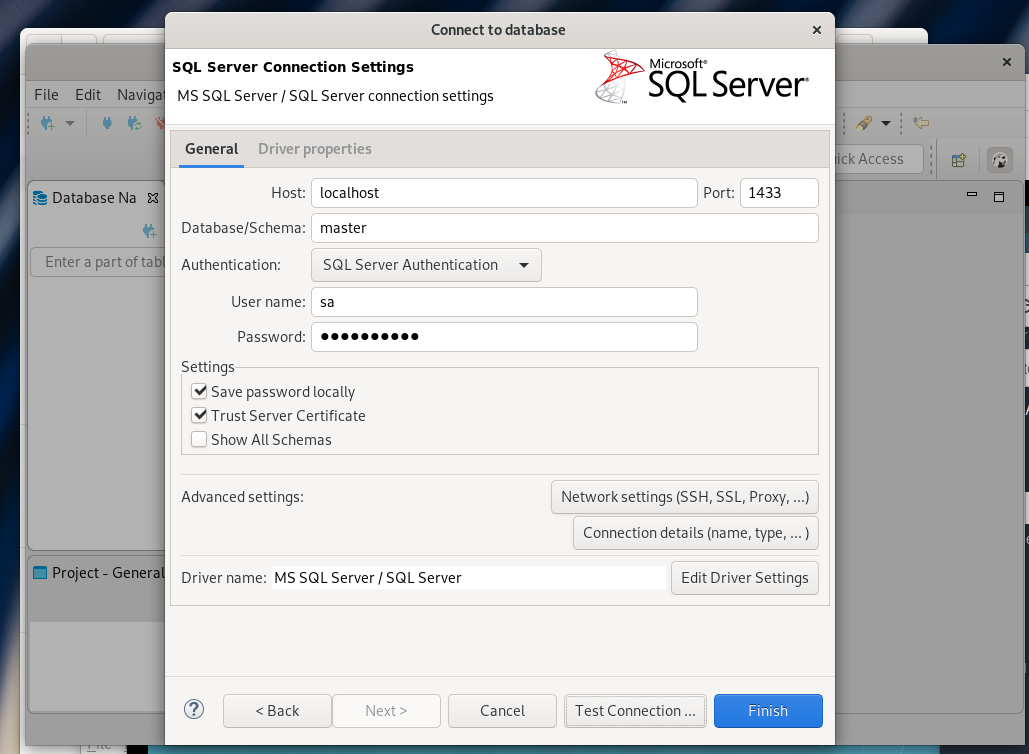Maximize the editor area using the maximize icon
This screenshot has width=1029, height=754.
[999, 197]
